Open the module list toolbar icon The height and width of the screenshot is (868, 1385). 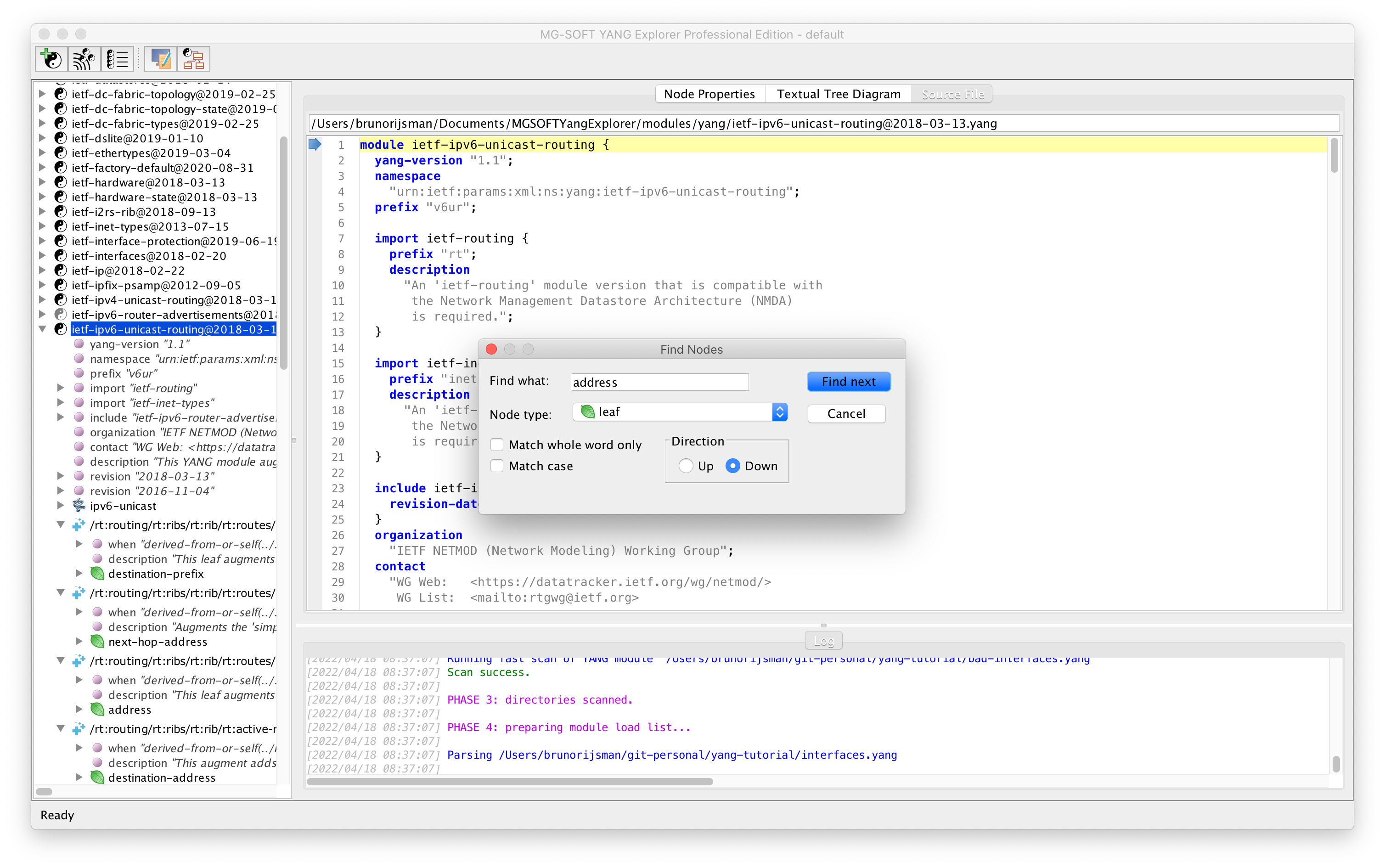pyautogui.click(x=118, y=58)
